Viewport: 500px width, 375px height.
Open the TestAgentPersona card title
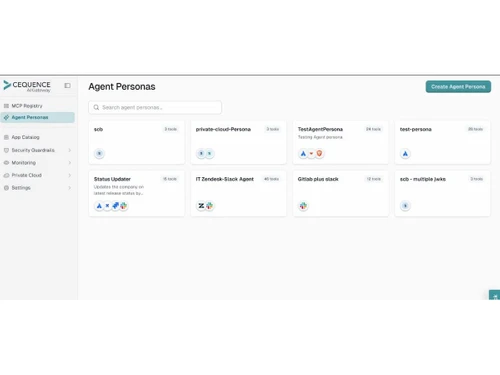coord(320,129)
